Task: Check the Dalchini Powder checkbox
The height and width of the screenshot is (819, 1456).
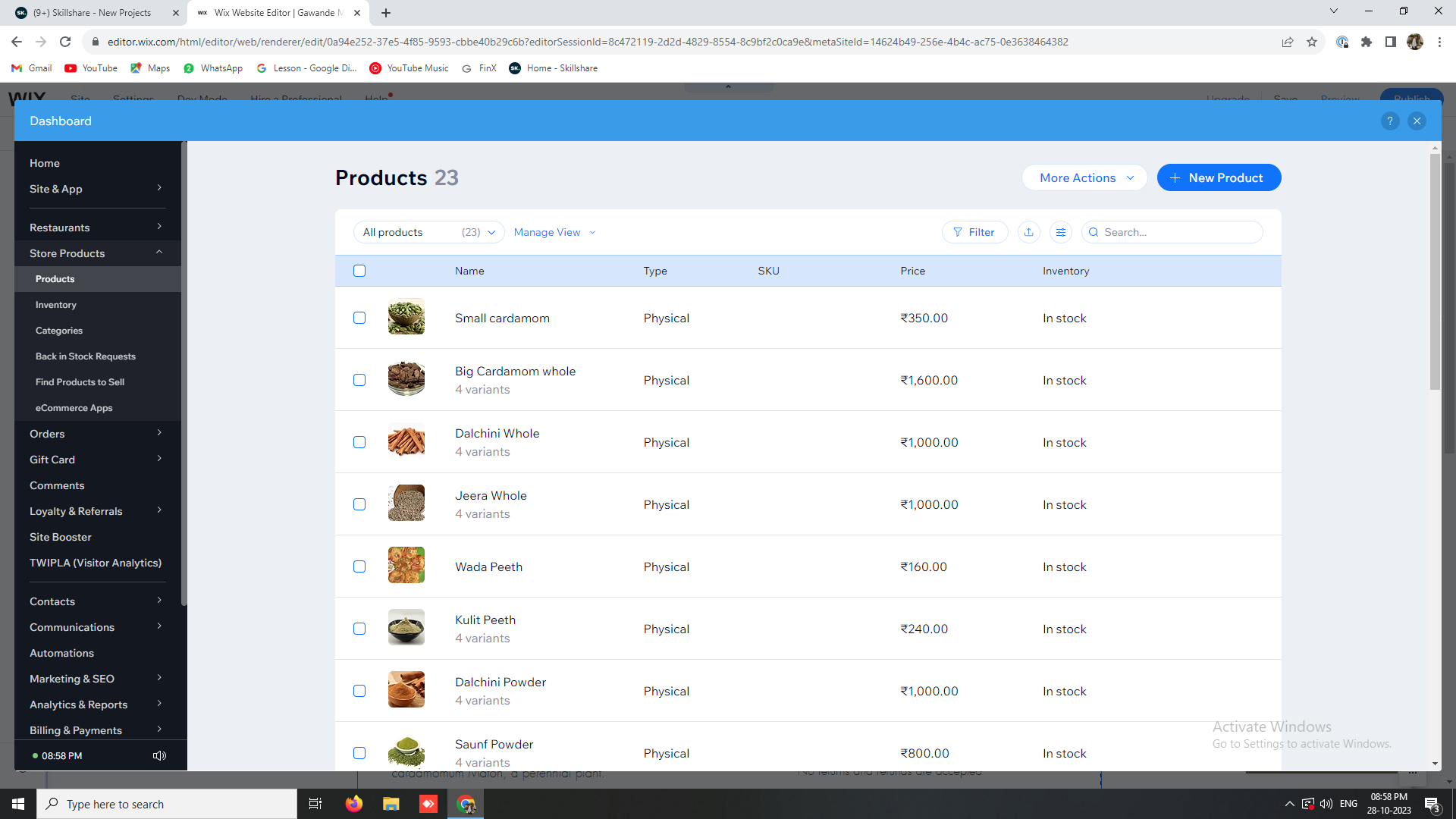Action: tap(359, 691)
